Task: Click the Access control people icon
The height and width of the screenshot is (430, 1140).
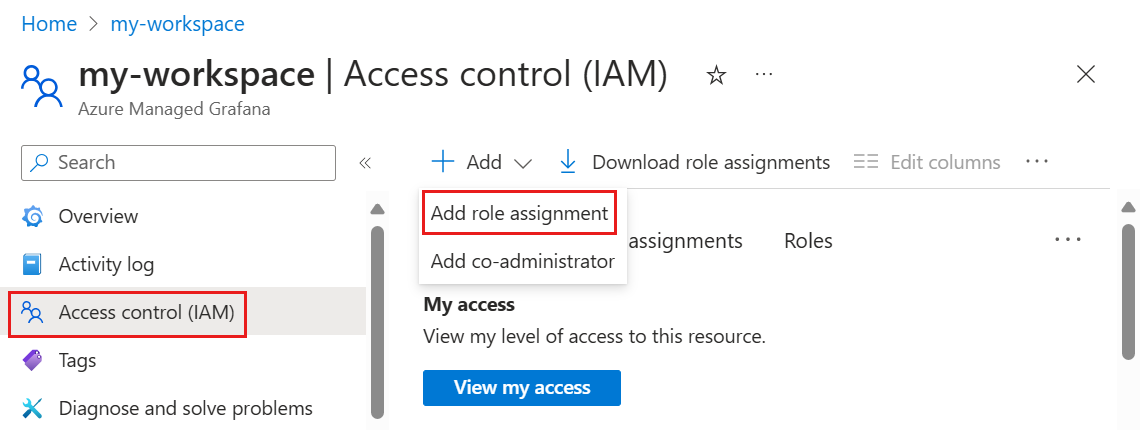Action: [33, 313]
